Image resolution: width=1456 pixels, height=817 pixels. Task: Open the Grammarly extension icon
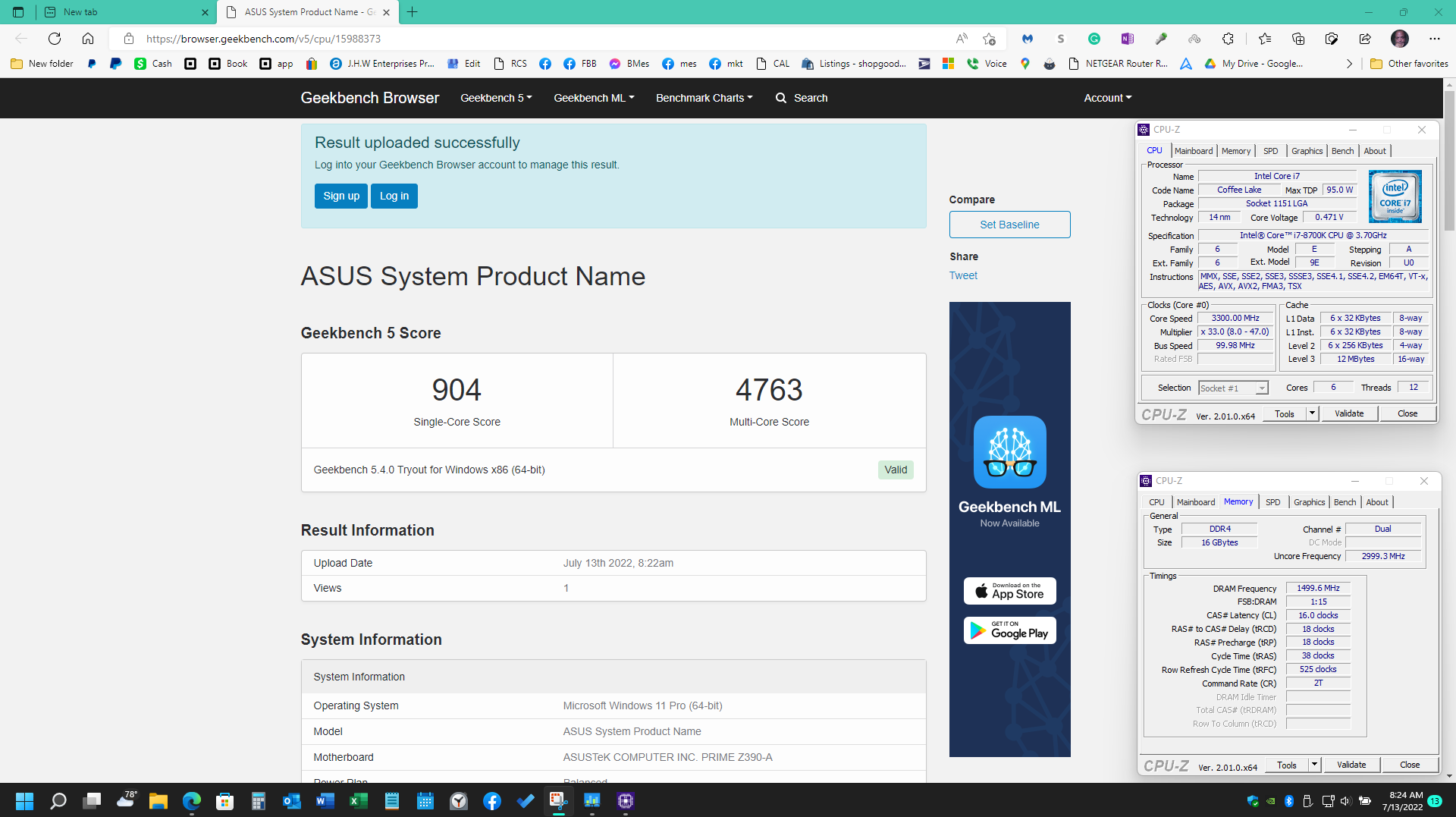1094,39
